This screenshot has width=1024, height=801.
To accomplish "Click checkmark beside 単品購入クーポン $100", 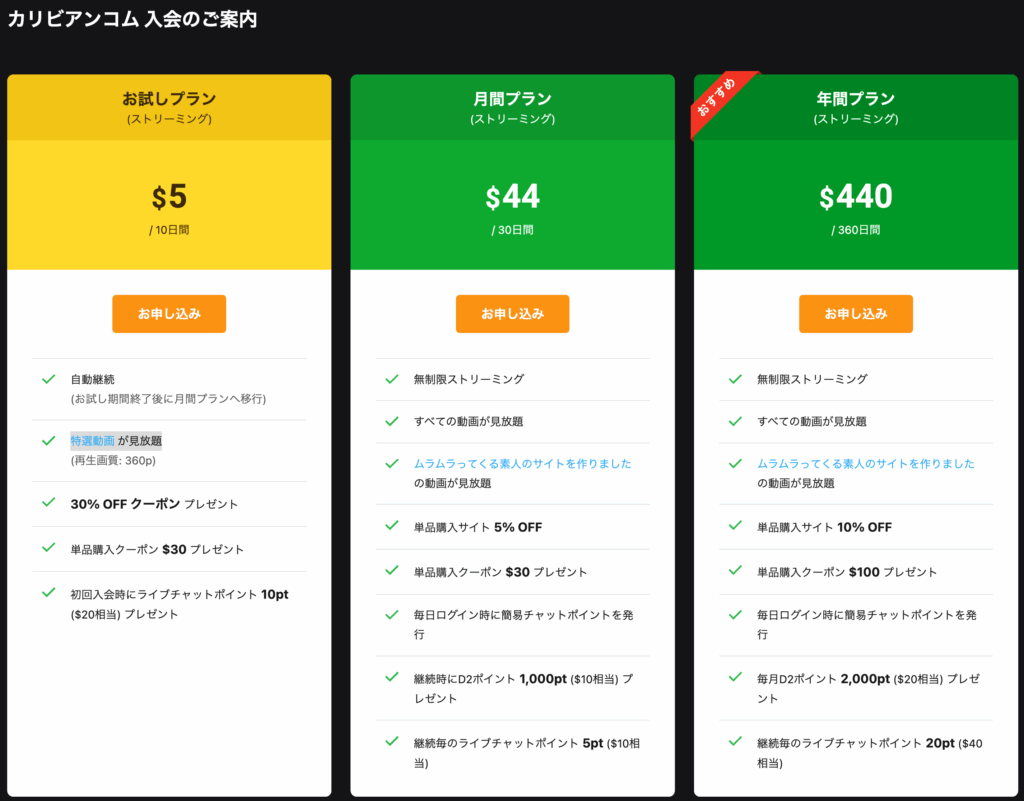I will pyautogui.click(x=735, y=570).
